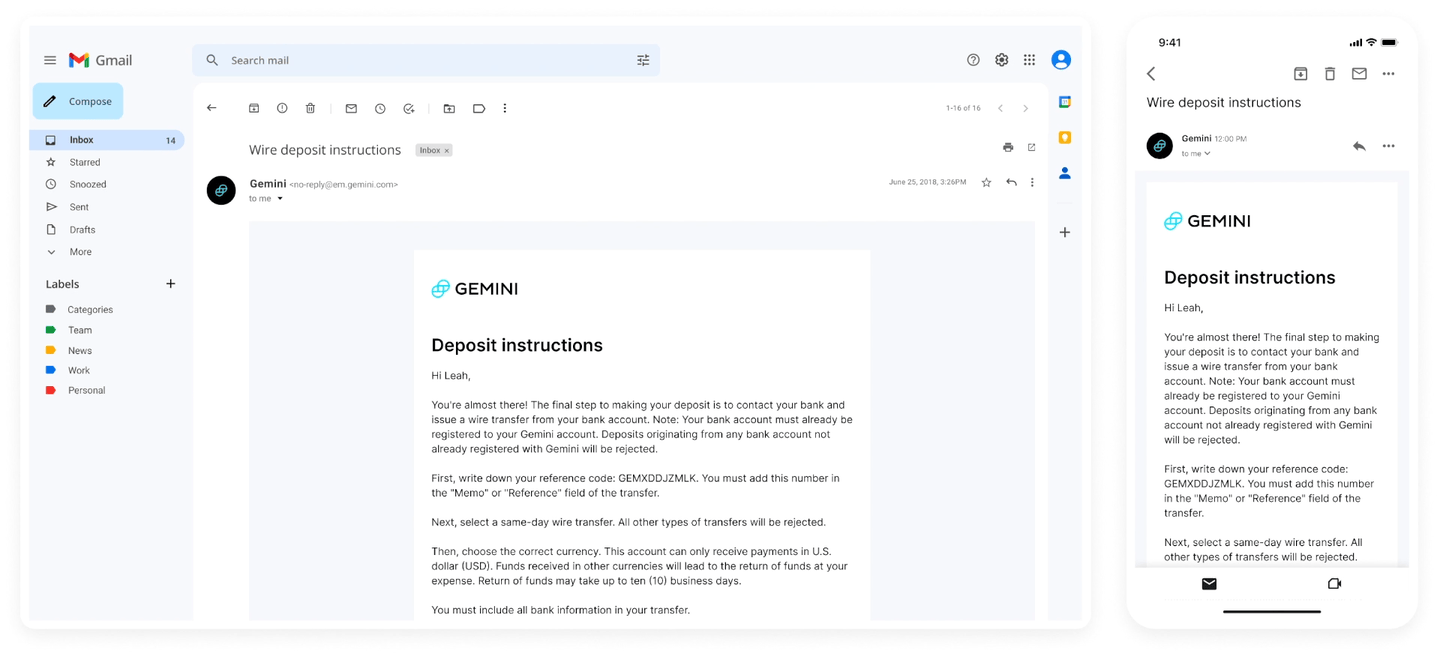The height and width of the screenshot is (654, 1440).
Task: Open the Google apps grid
Action: click(1029, 60)
